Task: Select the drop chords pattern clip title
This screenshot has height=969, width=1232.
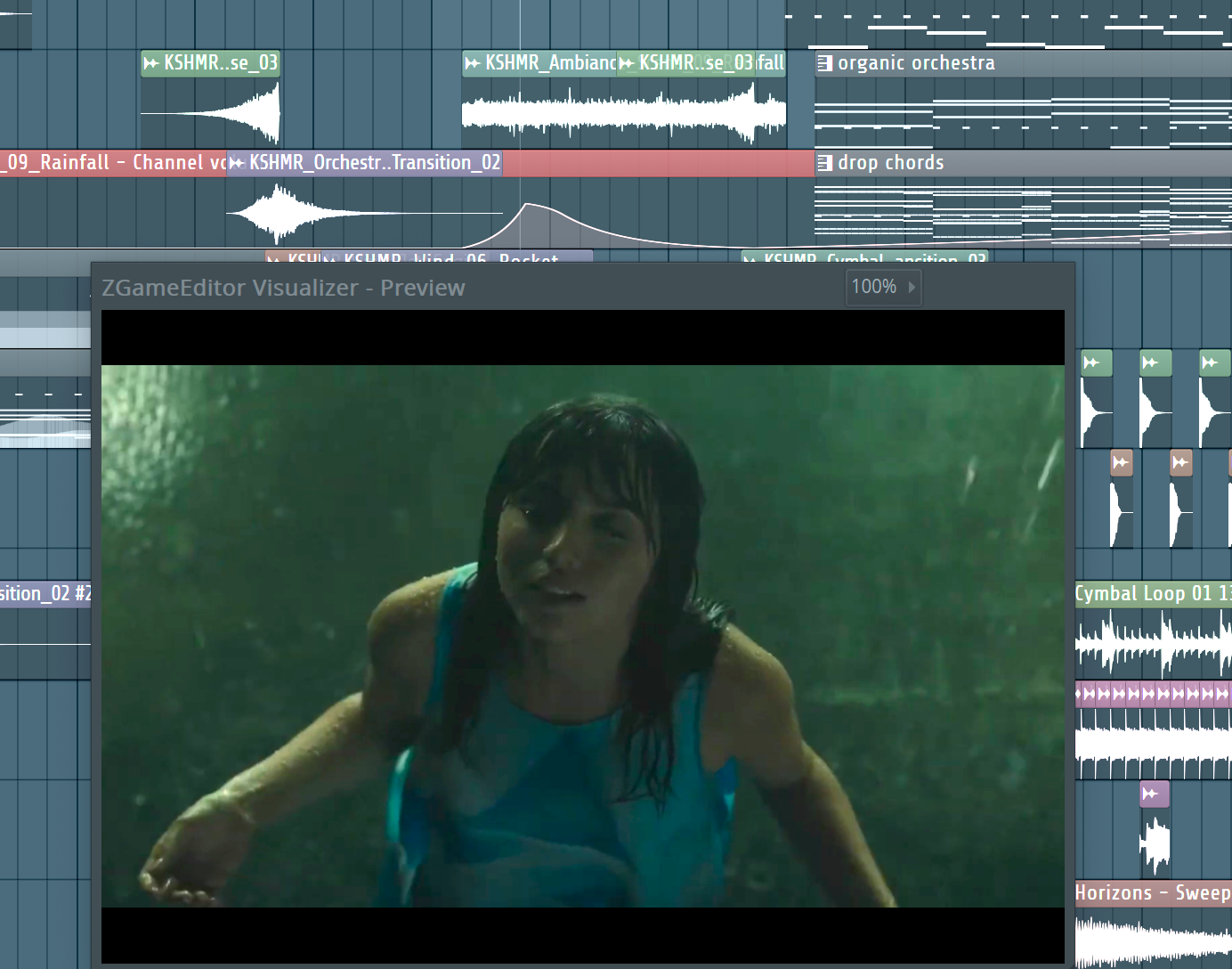Action: point(890,163)
